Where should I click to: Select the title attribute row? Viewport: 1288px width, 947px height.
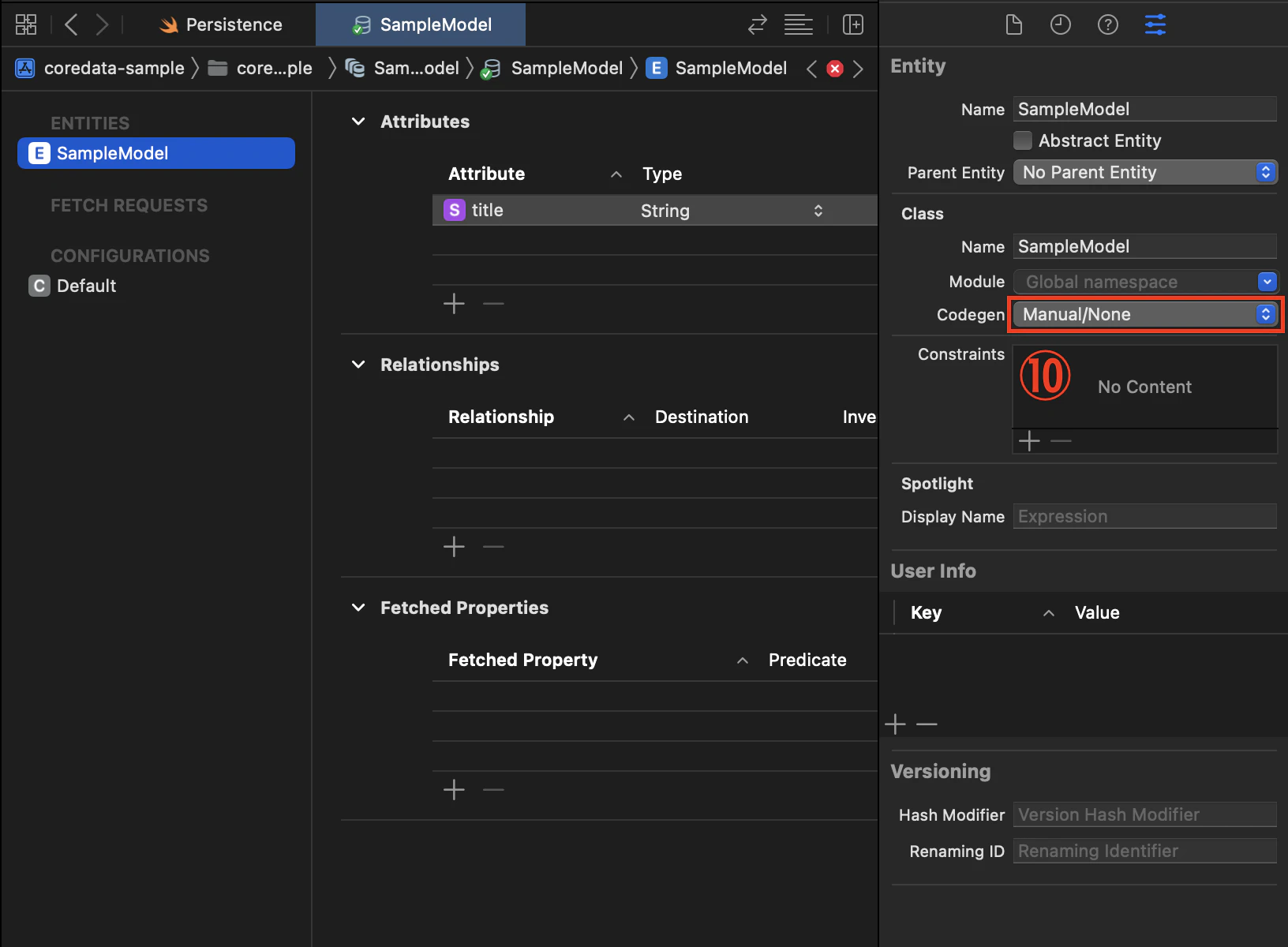click(655, 211)
